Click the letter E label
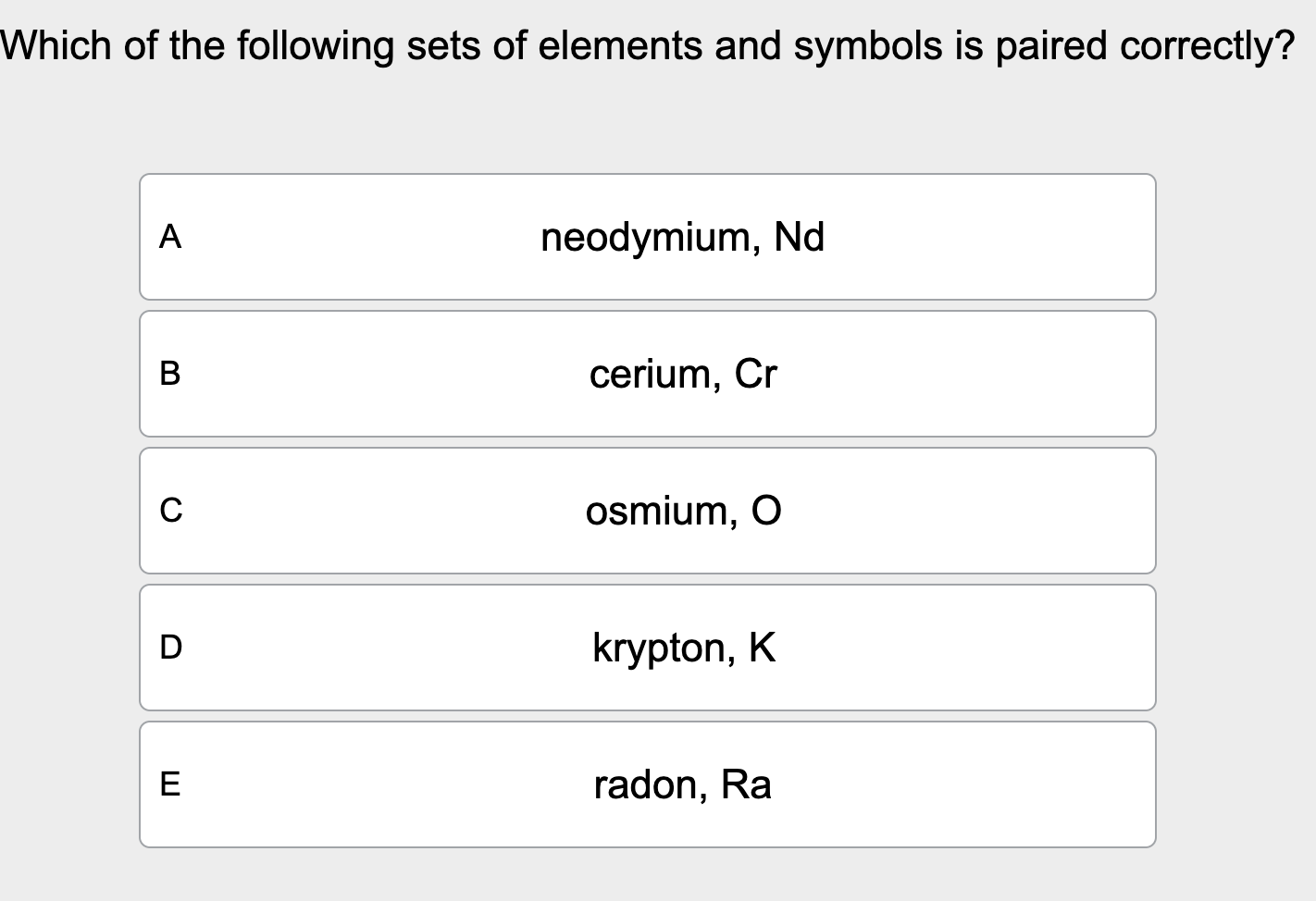1316x901 pixels. (170, 784)
